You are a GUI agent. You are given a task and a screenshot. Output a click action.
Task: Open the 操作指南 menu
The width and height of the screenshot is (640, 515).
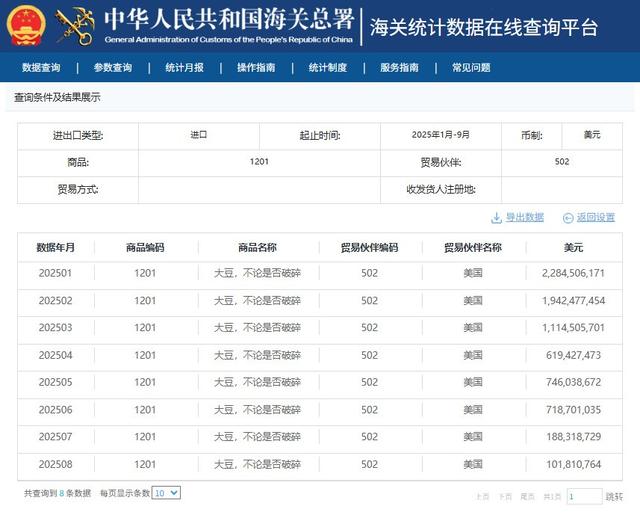pyautogui.click(x=256, y=67)
